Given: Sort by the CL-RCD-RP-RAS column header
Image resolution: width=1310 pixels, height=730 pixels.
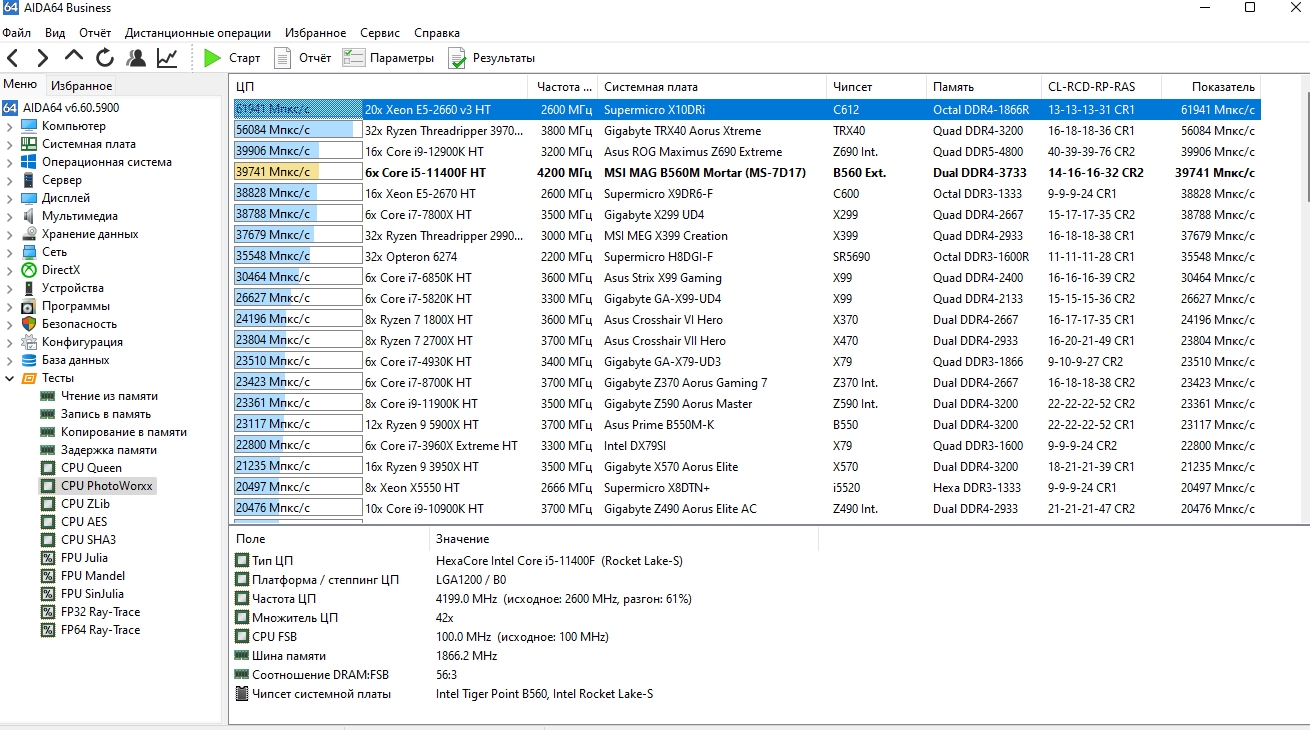Looking at the screenshot, I should 1101,87.
